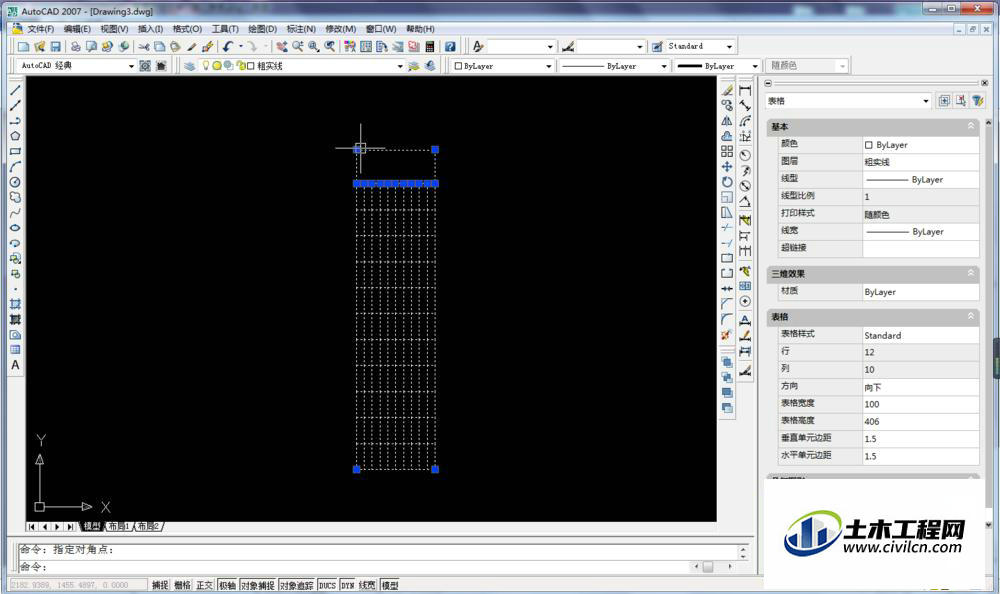The width and height of the screenshot is (1000, 594).
Task: Toggle DYN dynamic input
Action: [x=348, y=585]
